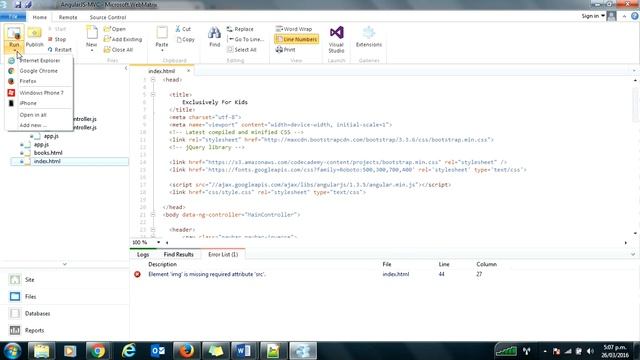Open the Site workspace
The height and width of the screenshot is (360, 640).
point(29,280)
